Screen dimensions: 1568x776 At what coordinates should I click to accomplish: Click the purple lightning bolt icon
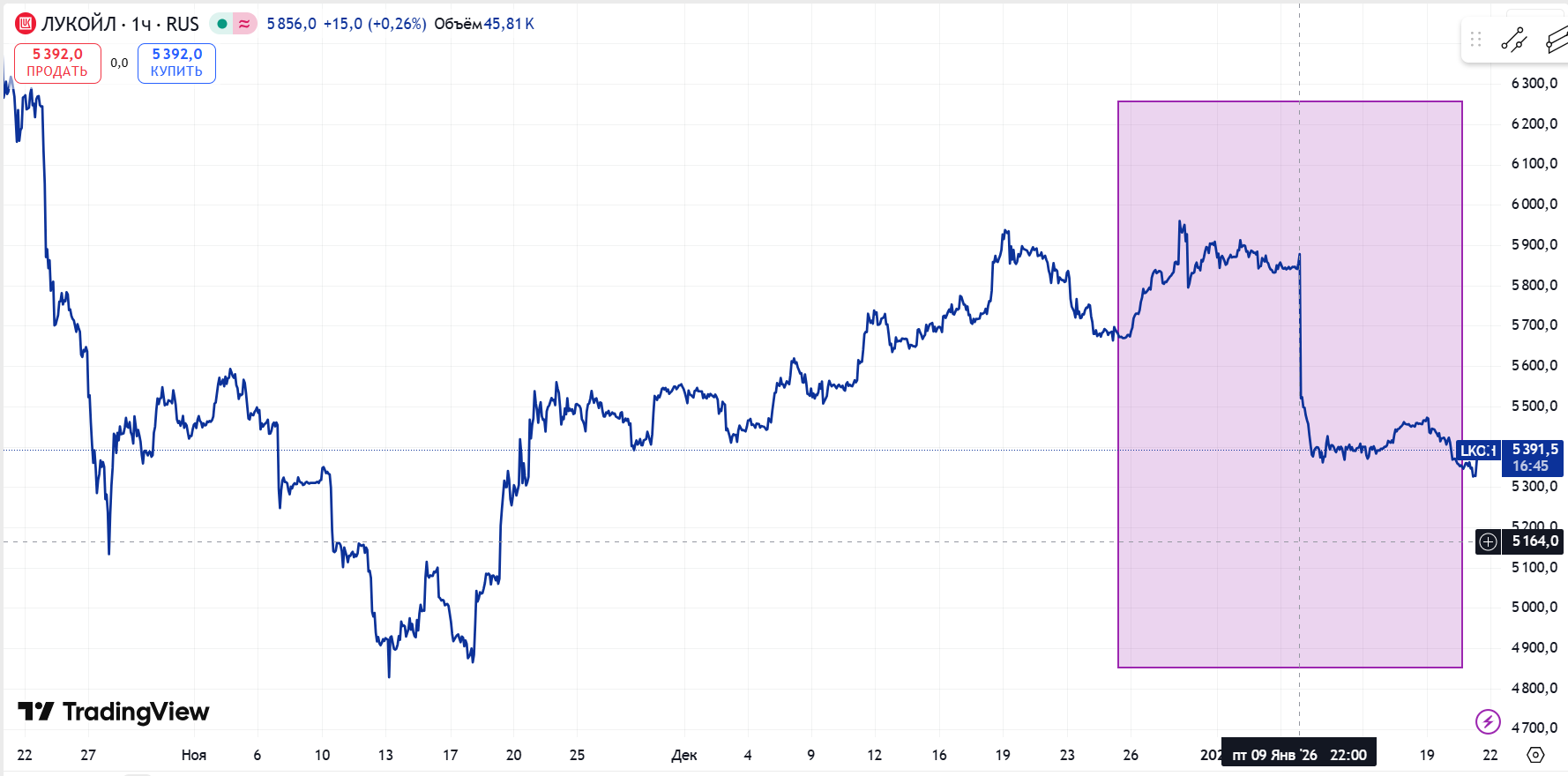1488,721
